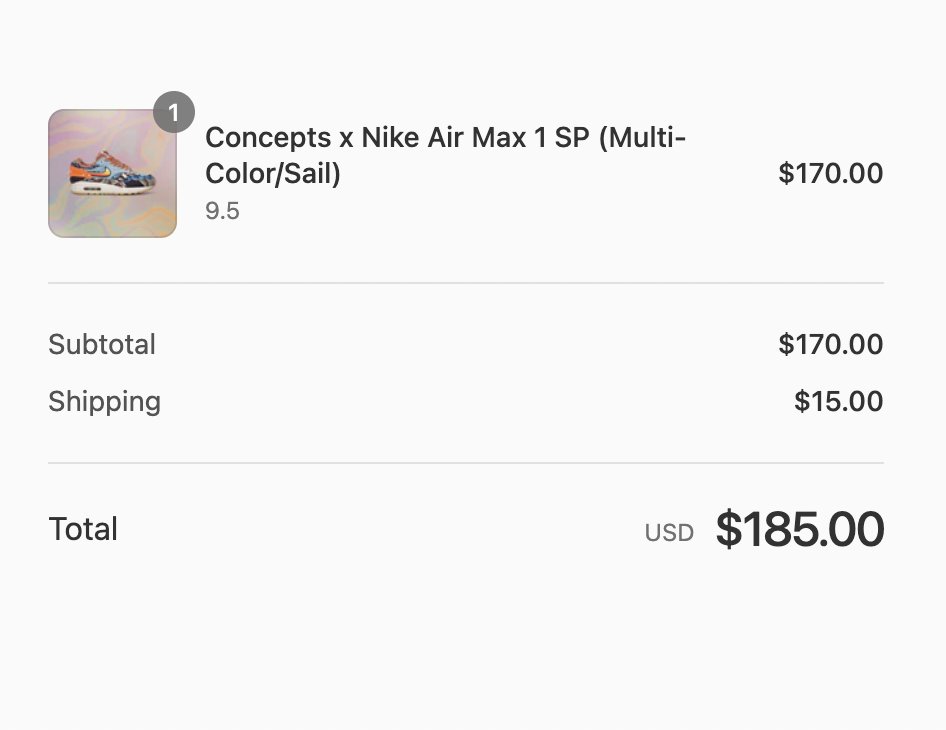
Task: Click the USD currency indicator
Action: (669, 533)
